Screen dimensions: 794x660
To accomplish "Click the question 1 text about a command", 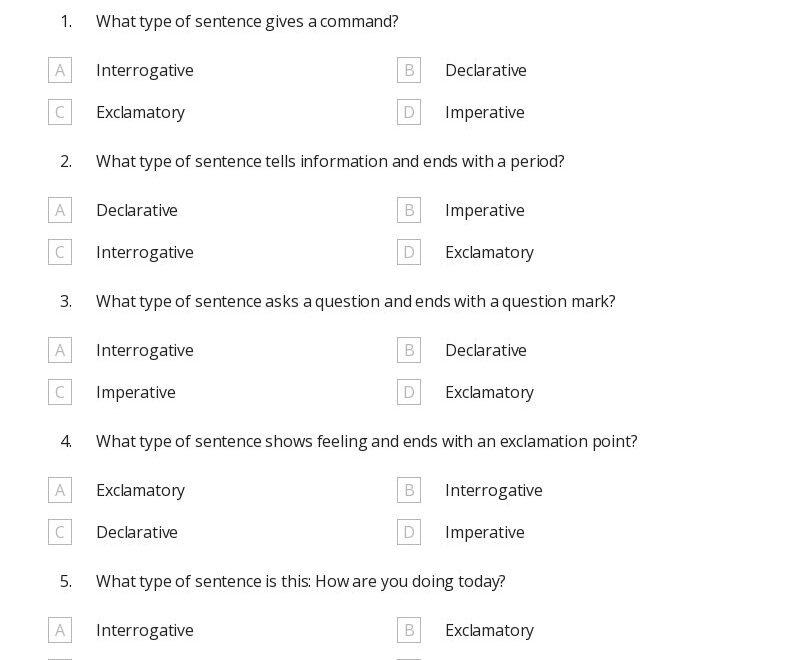I will 247,21.
